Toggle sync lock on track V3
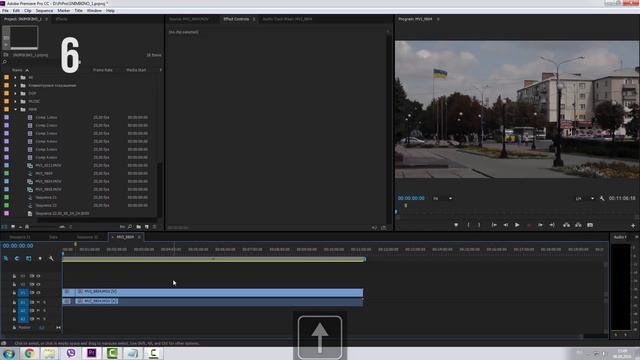Viewport: 640px width, 360px height. [31, 276]
